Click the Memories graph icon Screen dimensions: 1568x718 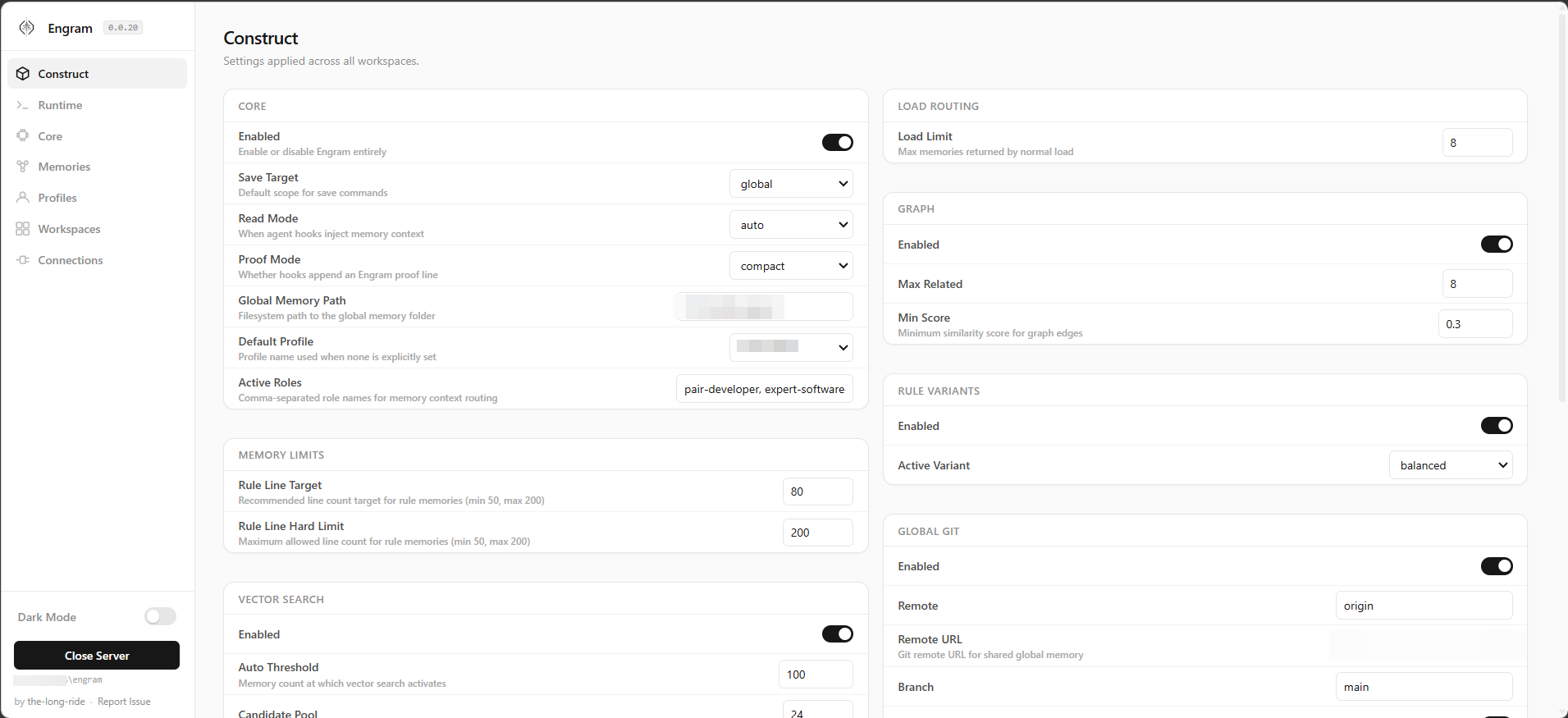23,167
